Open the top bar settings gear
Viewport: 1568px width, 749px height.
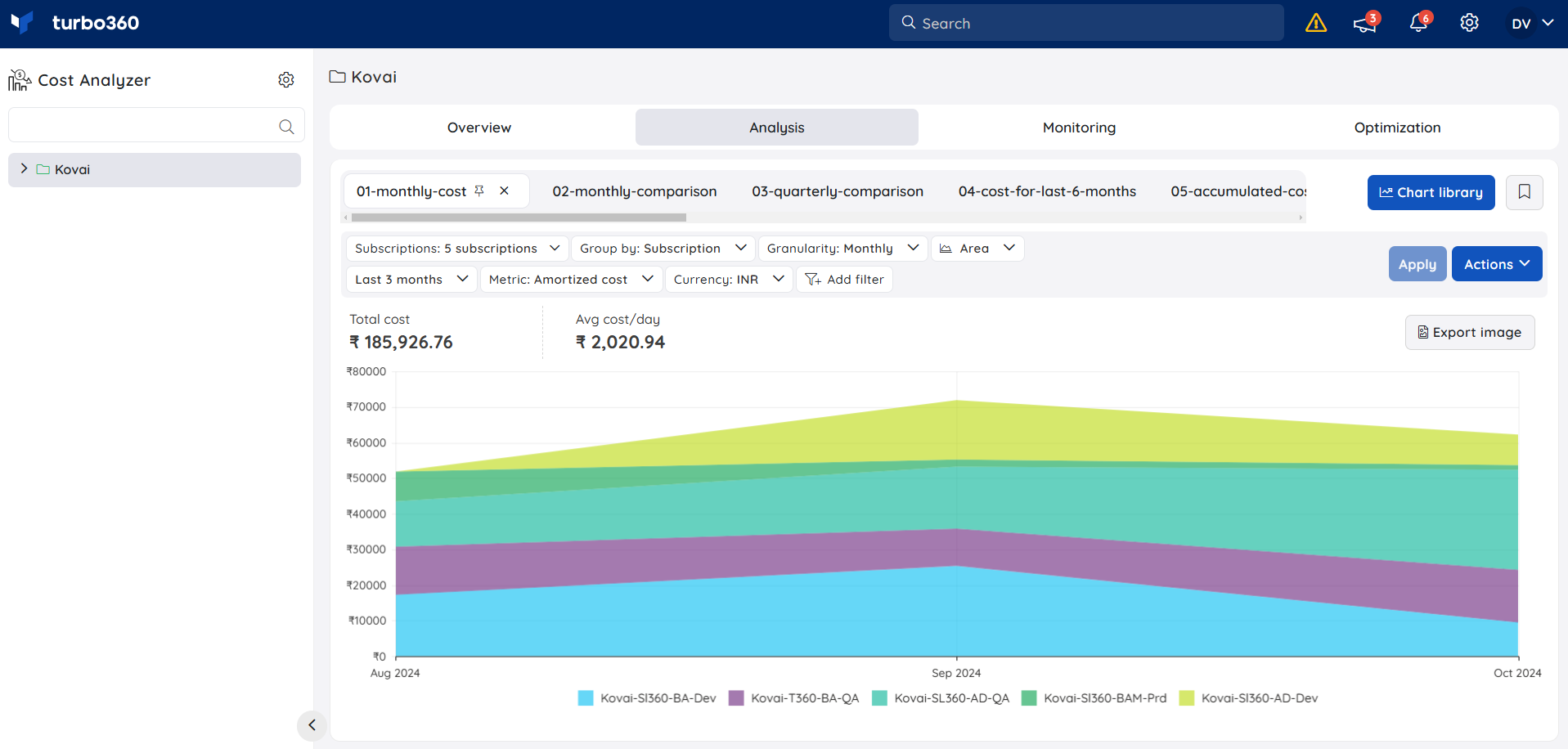pyautogui.click(x=1470, y=23)
